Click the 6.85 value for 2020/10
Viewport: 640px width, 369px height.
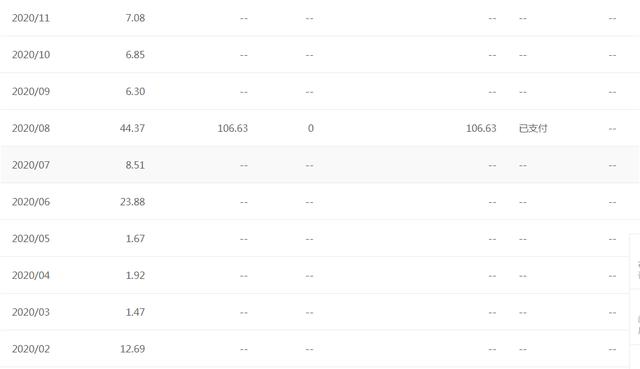click(x=135, y=55)
